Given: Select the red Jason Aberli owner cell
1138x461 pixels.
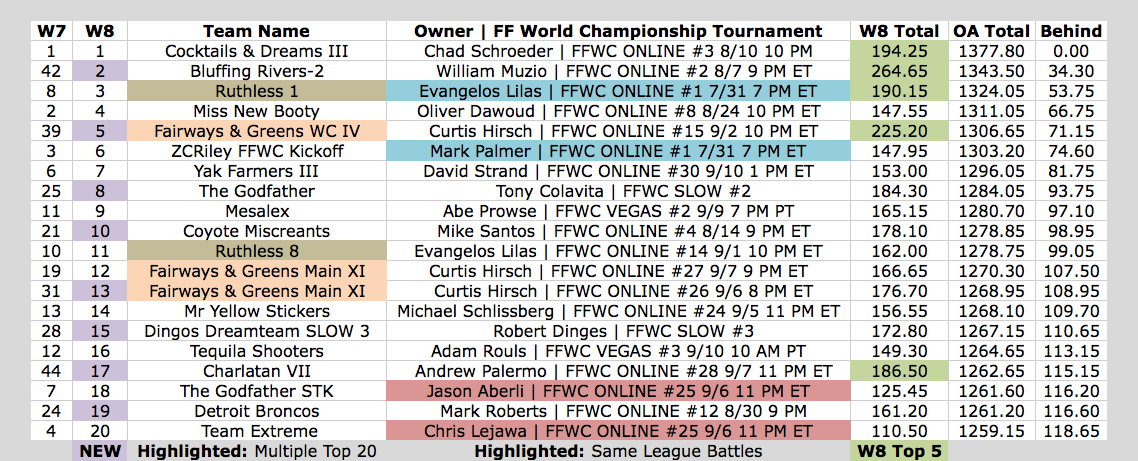Looking at the screenshot, I should pos(618,391).
